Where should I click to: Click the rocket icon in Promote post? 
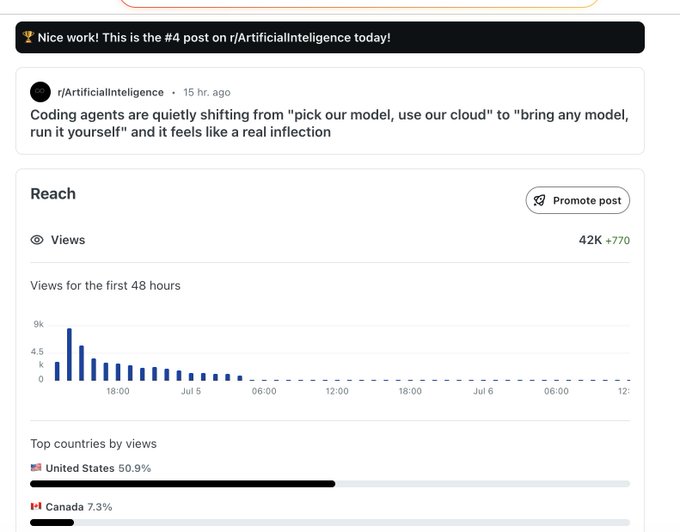click(x=539, y=200)
